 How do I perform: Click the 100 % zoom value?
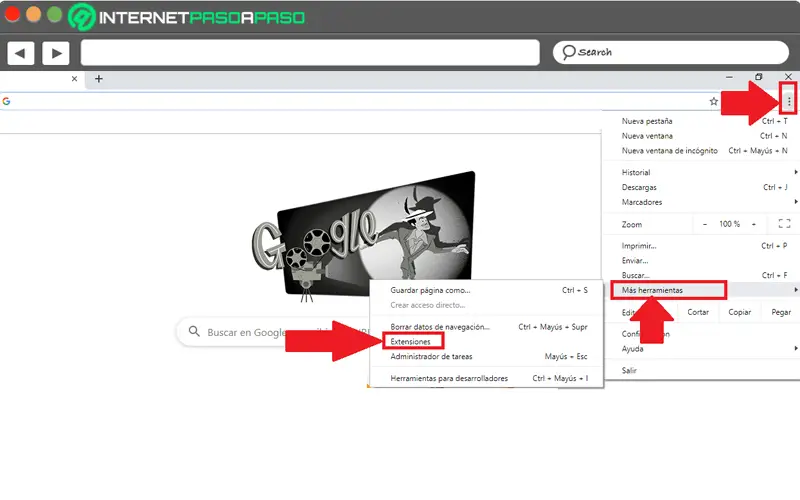(x=729, y=224)
